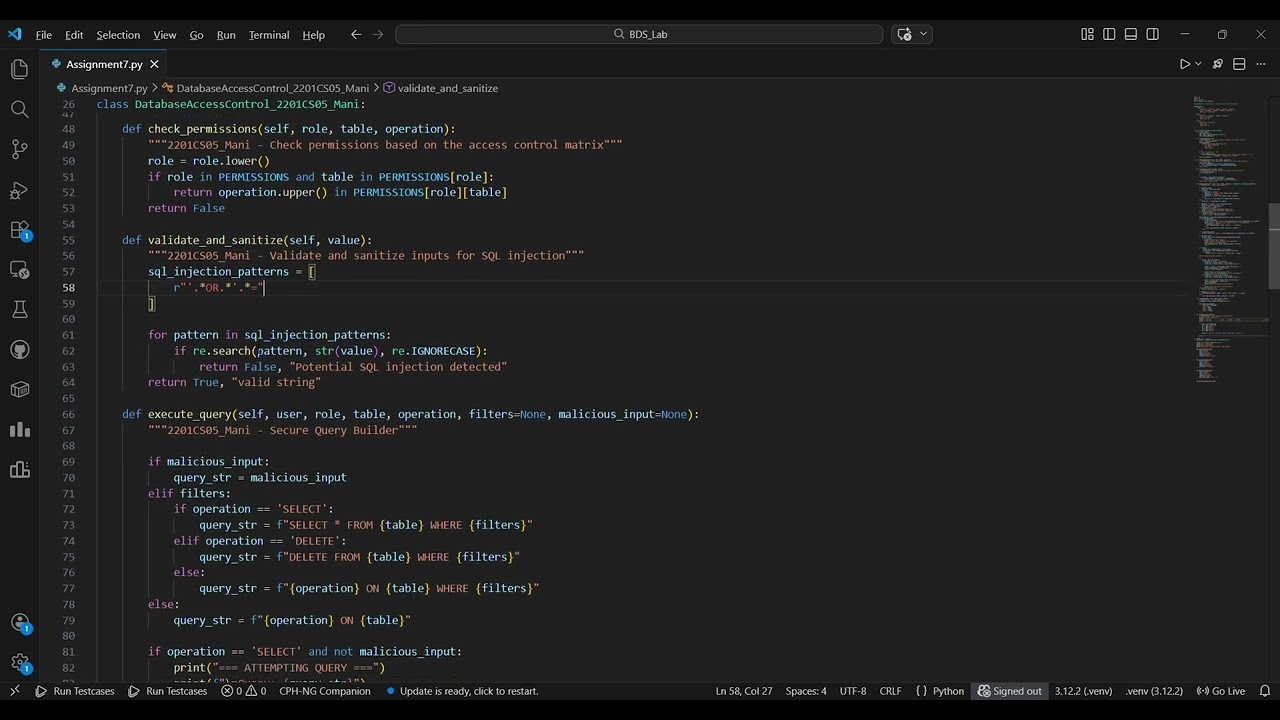This screenshot has width=1280, height=720.
Task: Open the Testing flask view
Action: [19, 310]
